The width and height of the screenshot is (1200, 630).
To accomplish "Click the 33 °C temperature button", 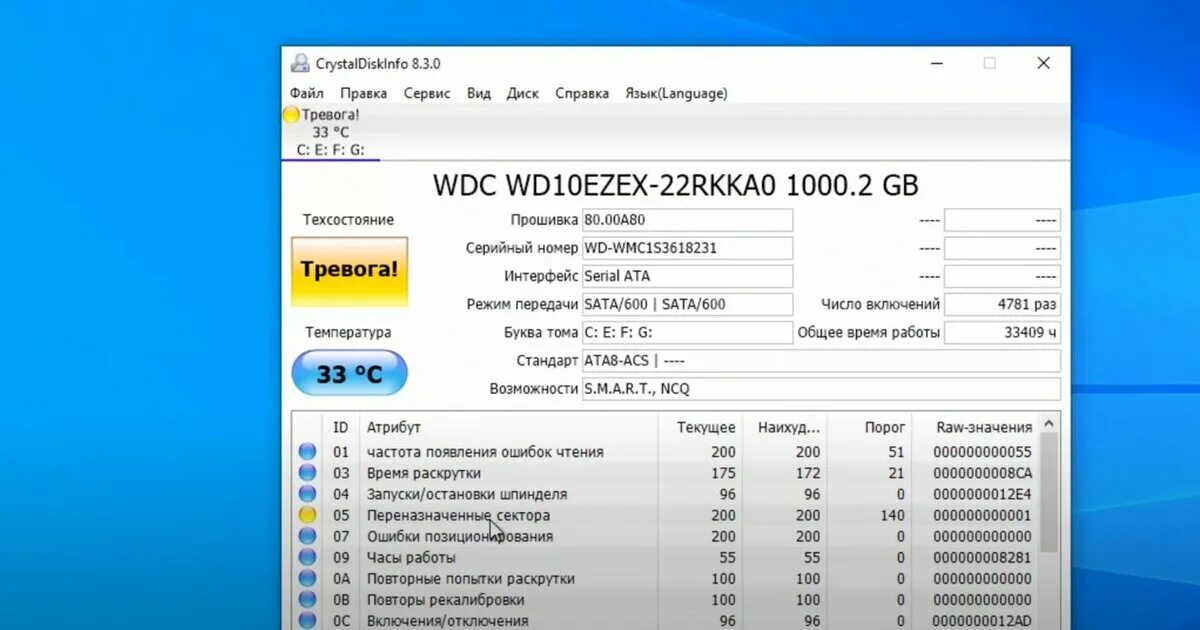I will point(349,372).
